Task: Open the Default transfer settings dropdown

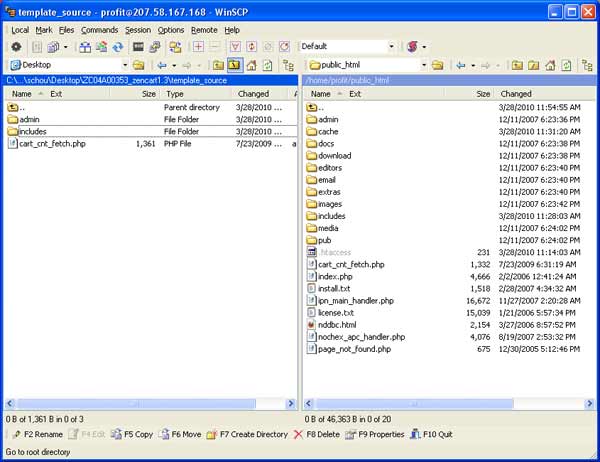Action: pyautogui.click(x=388, y=47)
